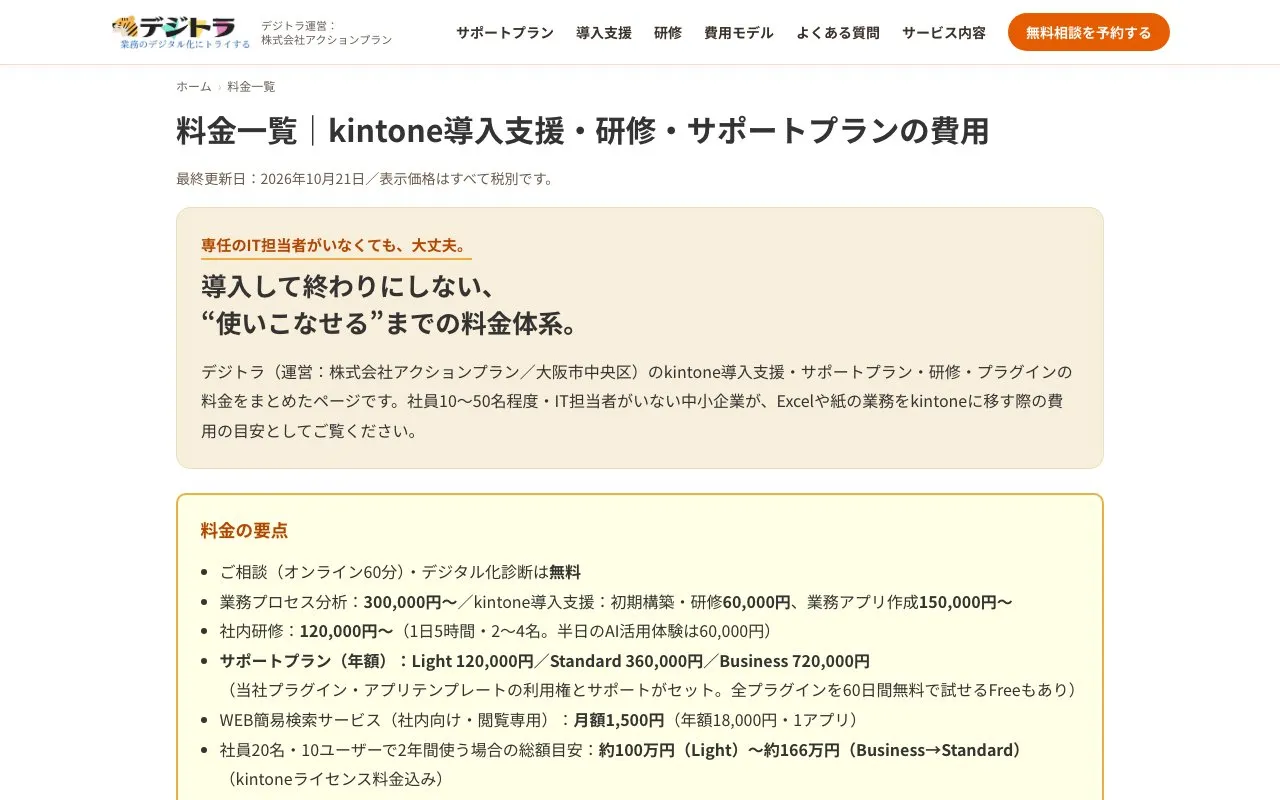Click the 当社プラグイン・アプリテンプレート note line
1280x800 pixels.
(x=652, y=690)
